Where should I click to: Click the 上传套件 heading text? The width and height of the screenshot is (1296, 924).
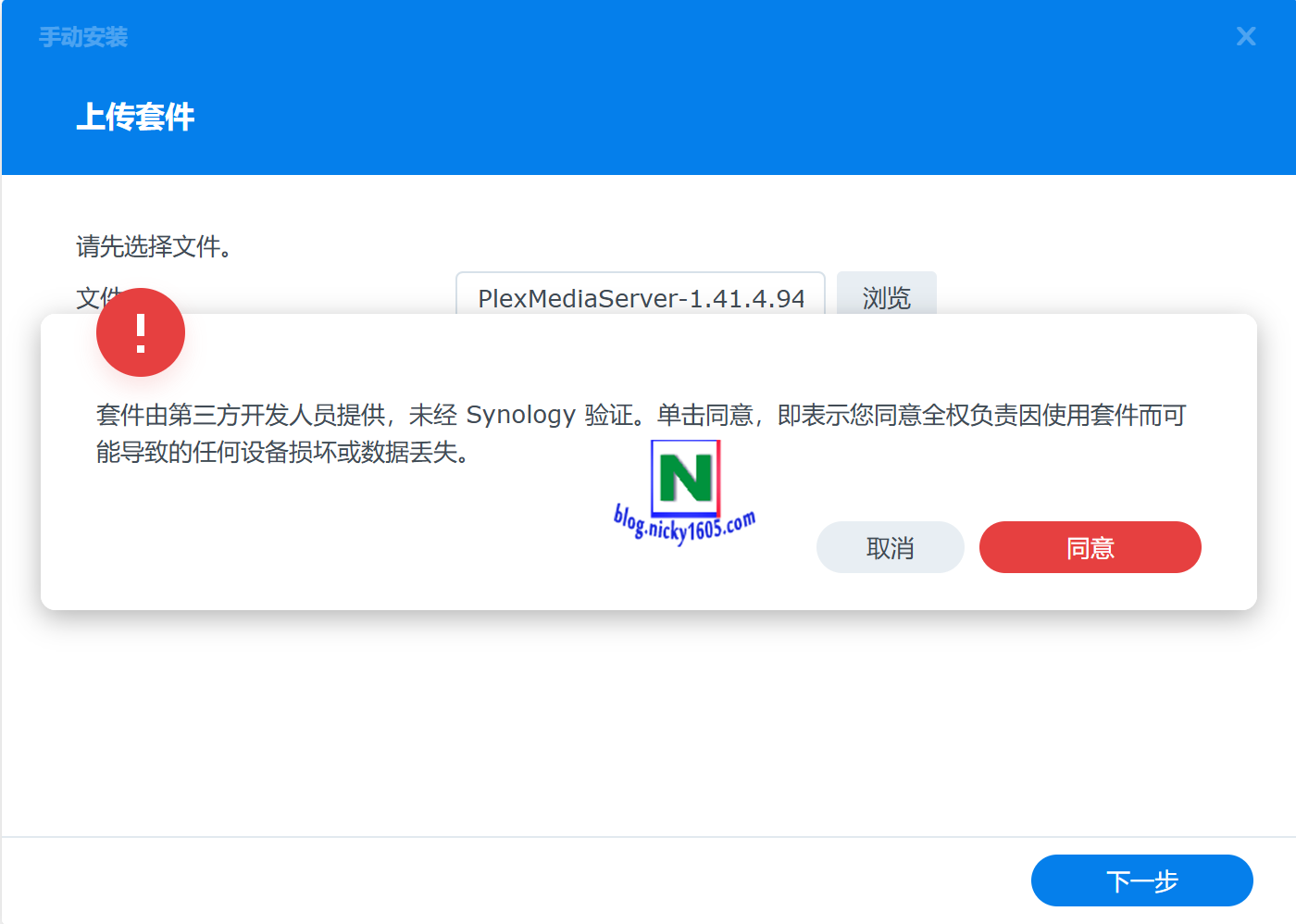click(x=135, y=117)
